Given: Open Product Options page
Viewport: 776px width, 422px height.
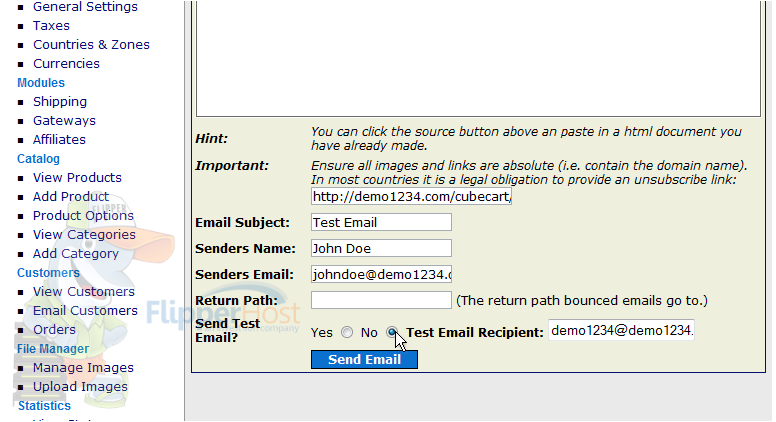Looking at the screenshot, I should (83, 216).
